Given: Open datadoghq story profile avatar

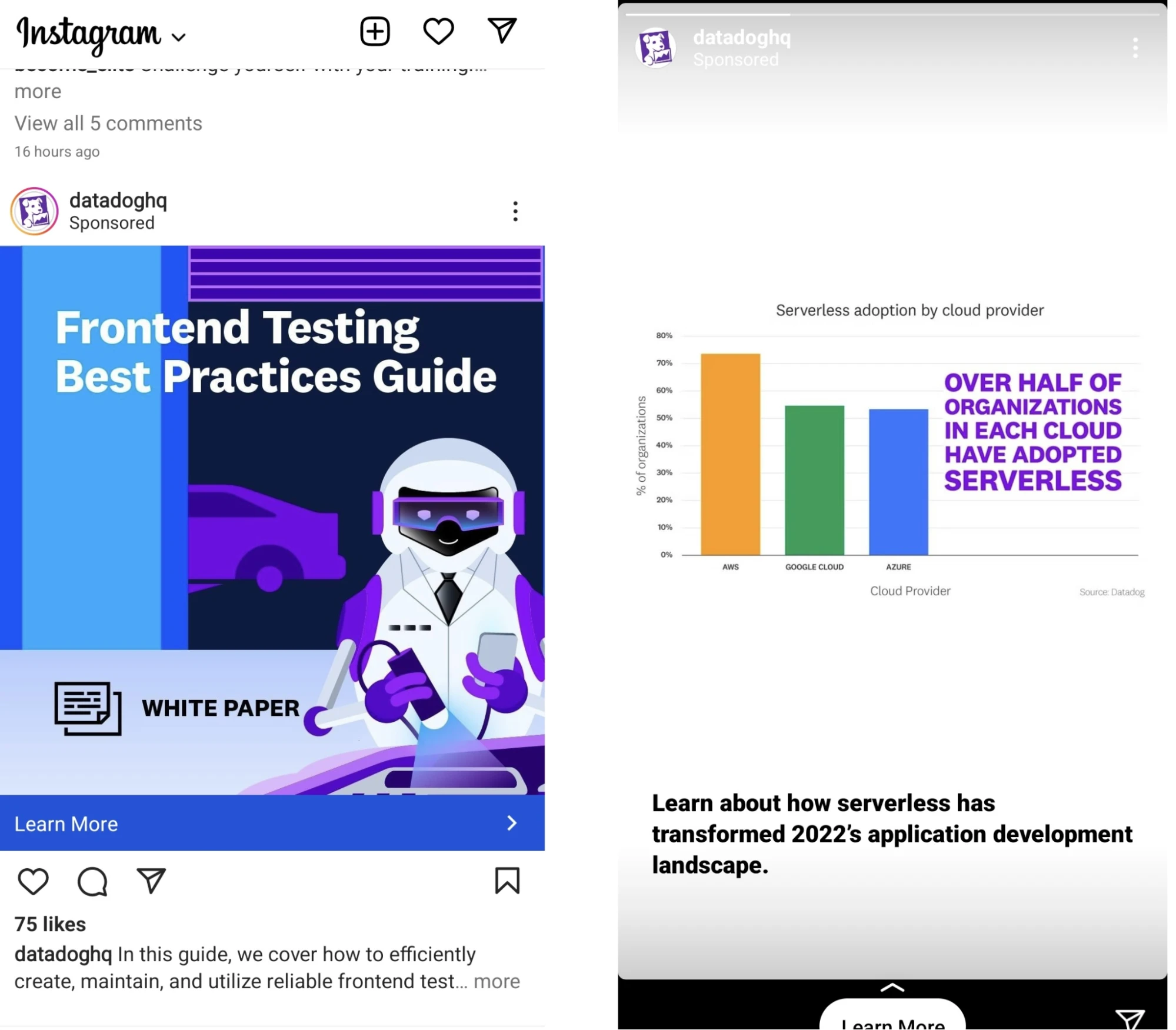Looking at the screenshot, I should click(x=655, y=48).
